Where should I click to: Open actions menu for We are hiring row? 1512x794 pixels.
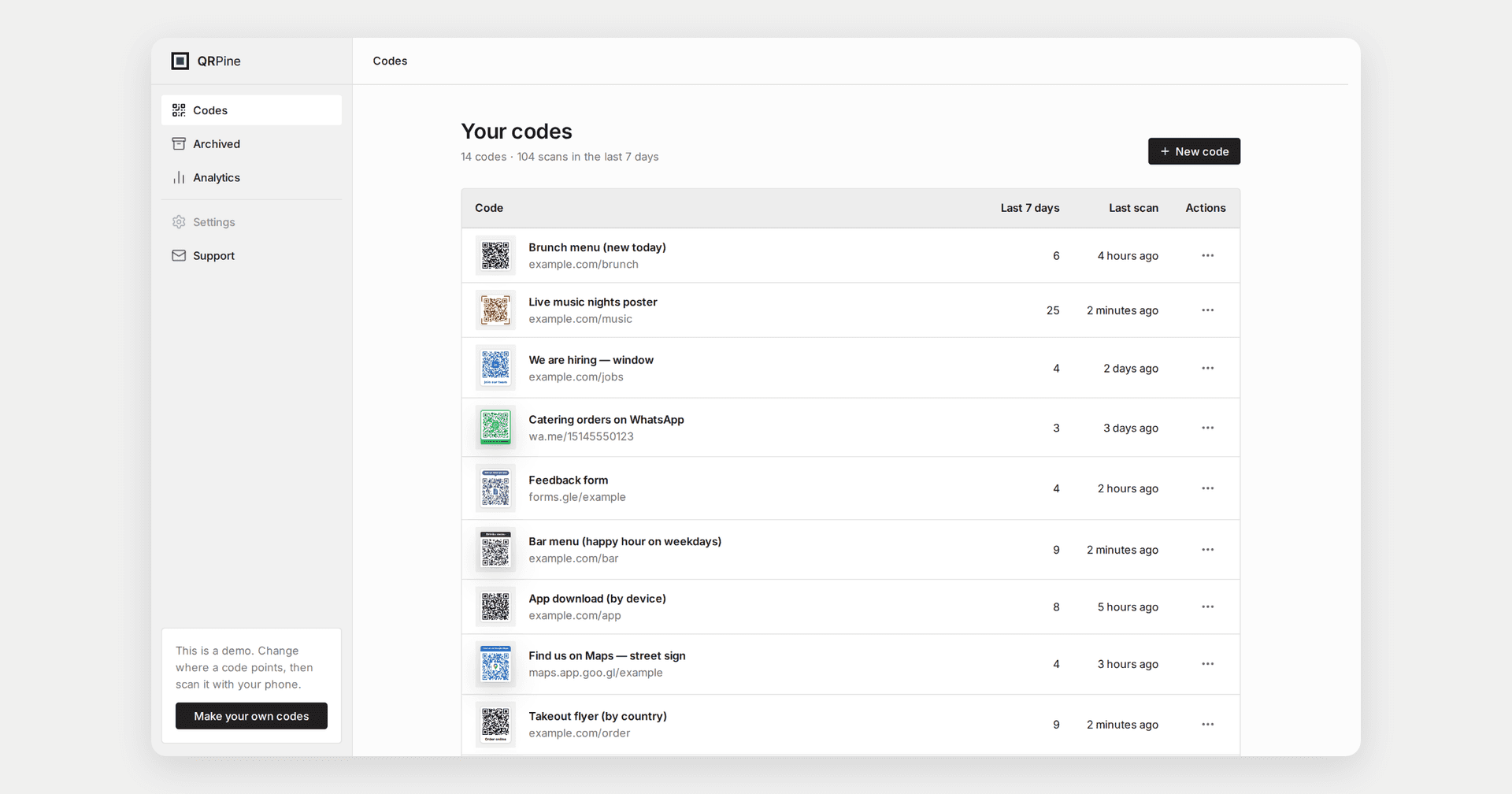pyautogui.click(x=1208, y=368)
